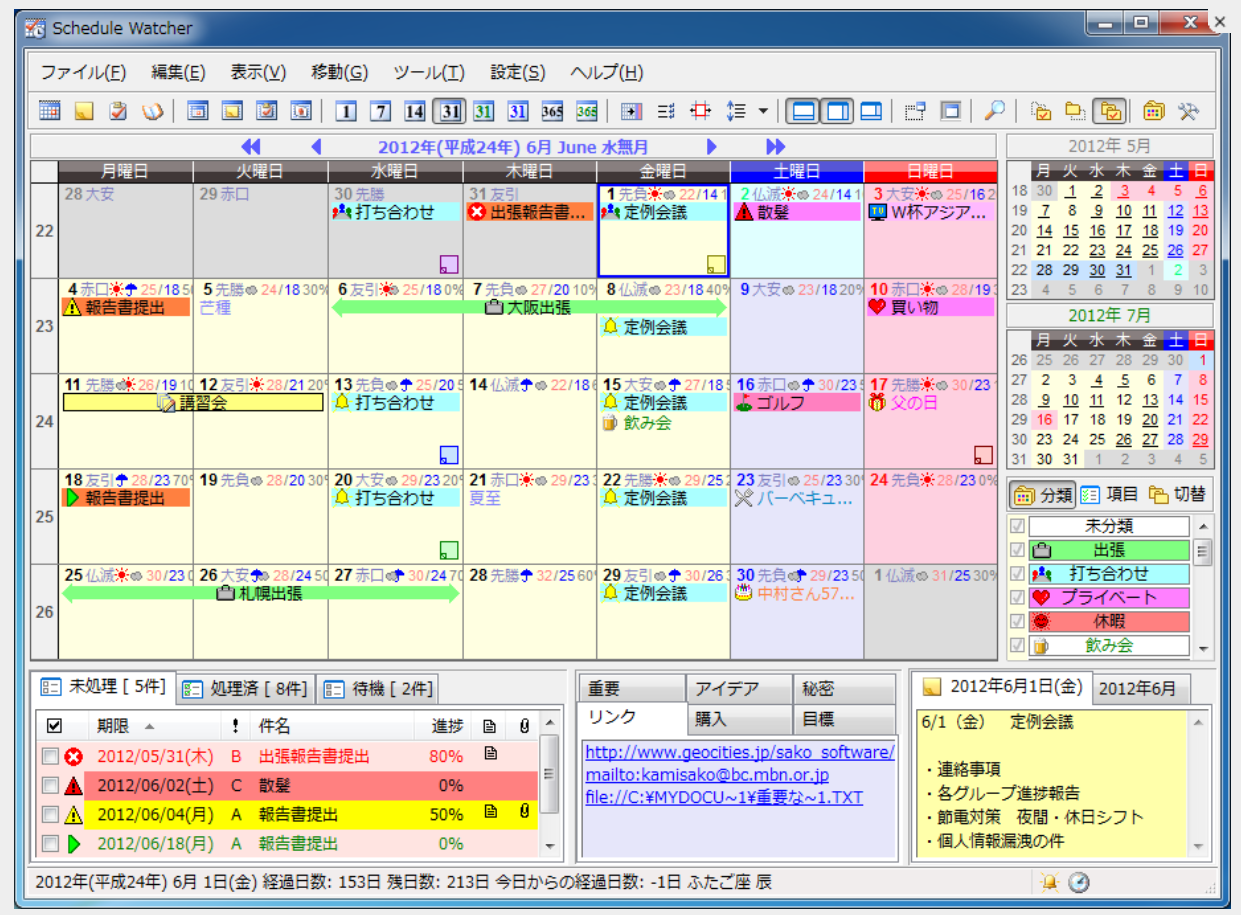Select the 札幌出張 event bar
The image size is (1241, 915).
[260, 593]
